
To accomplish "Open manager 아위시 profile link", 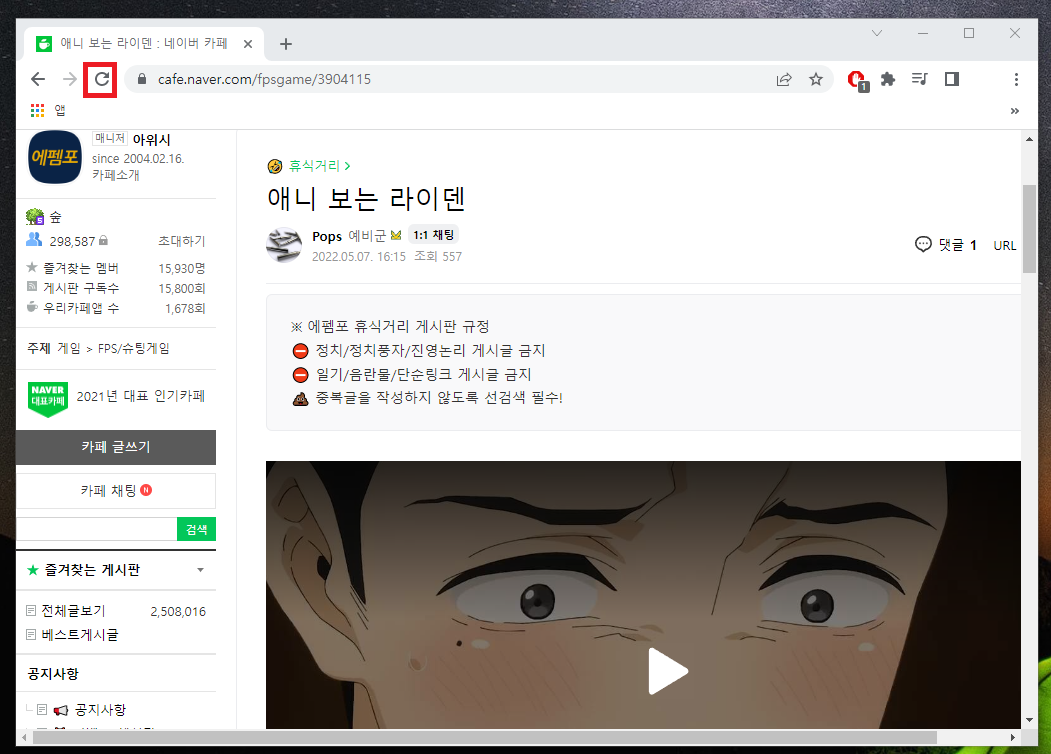I will 151,139.
